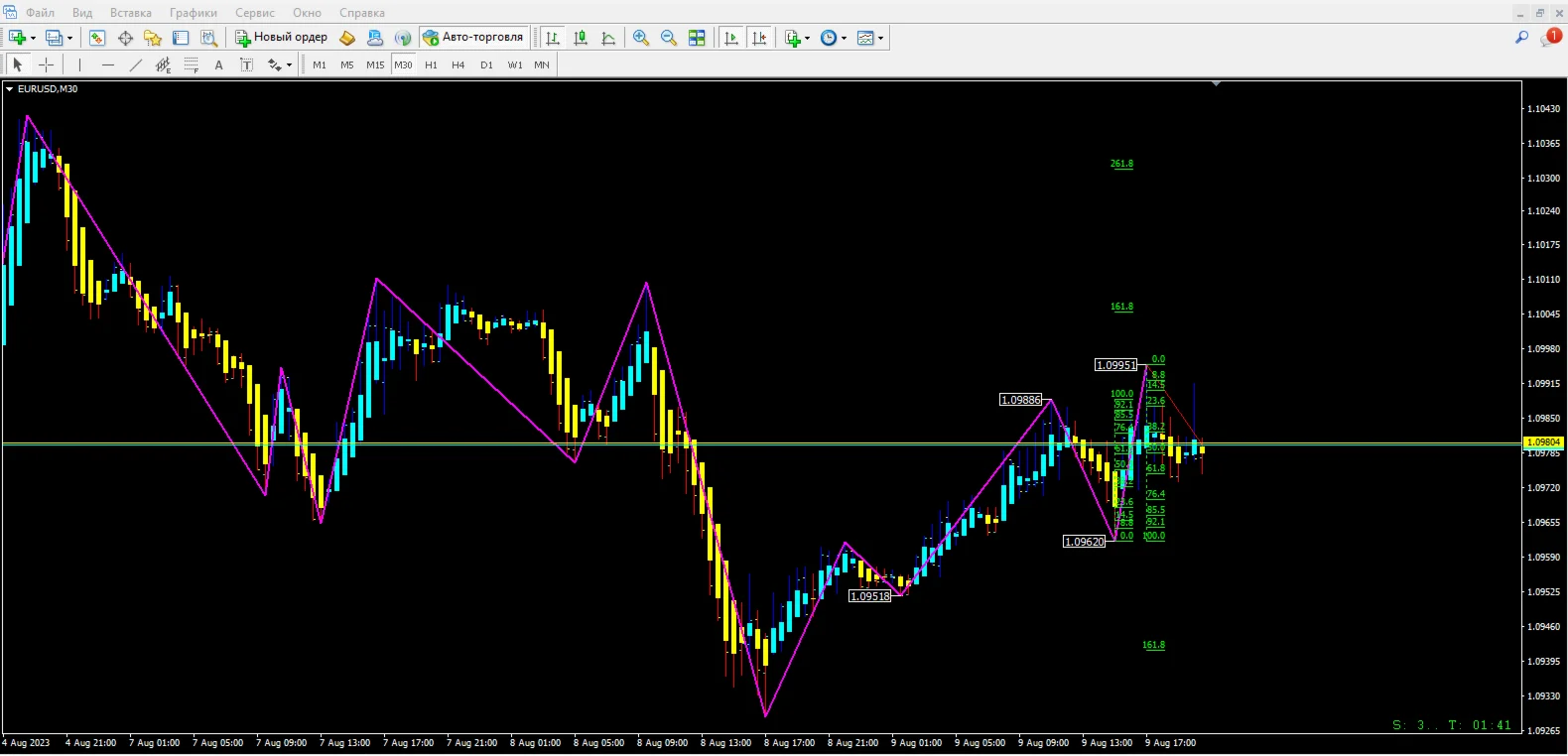Select the Crosshair tool
The height and width of the screenshot is (756, 1568).
[46, 64]
